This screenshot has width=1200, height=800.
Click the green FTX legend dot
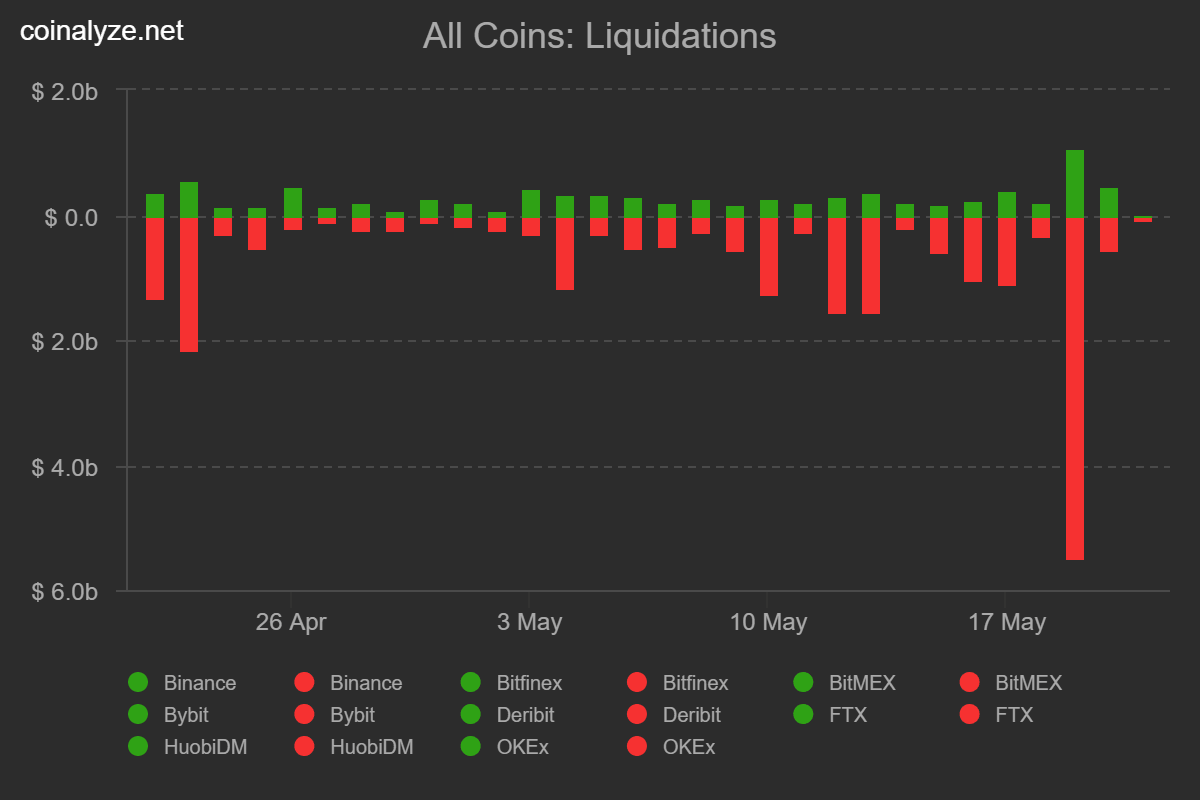coord(803,715)
